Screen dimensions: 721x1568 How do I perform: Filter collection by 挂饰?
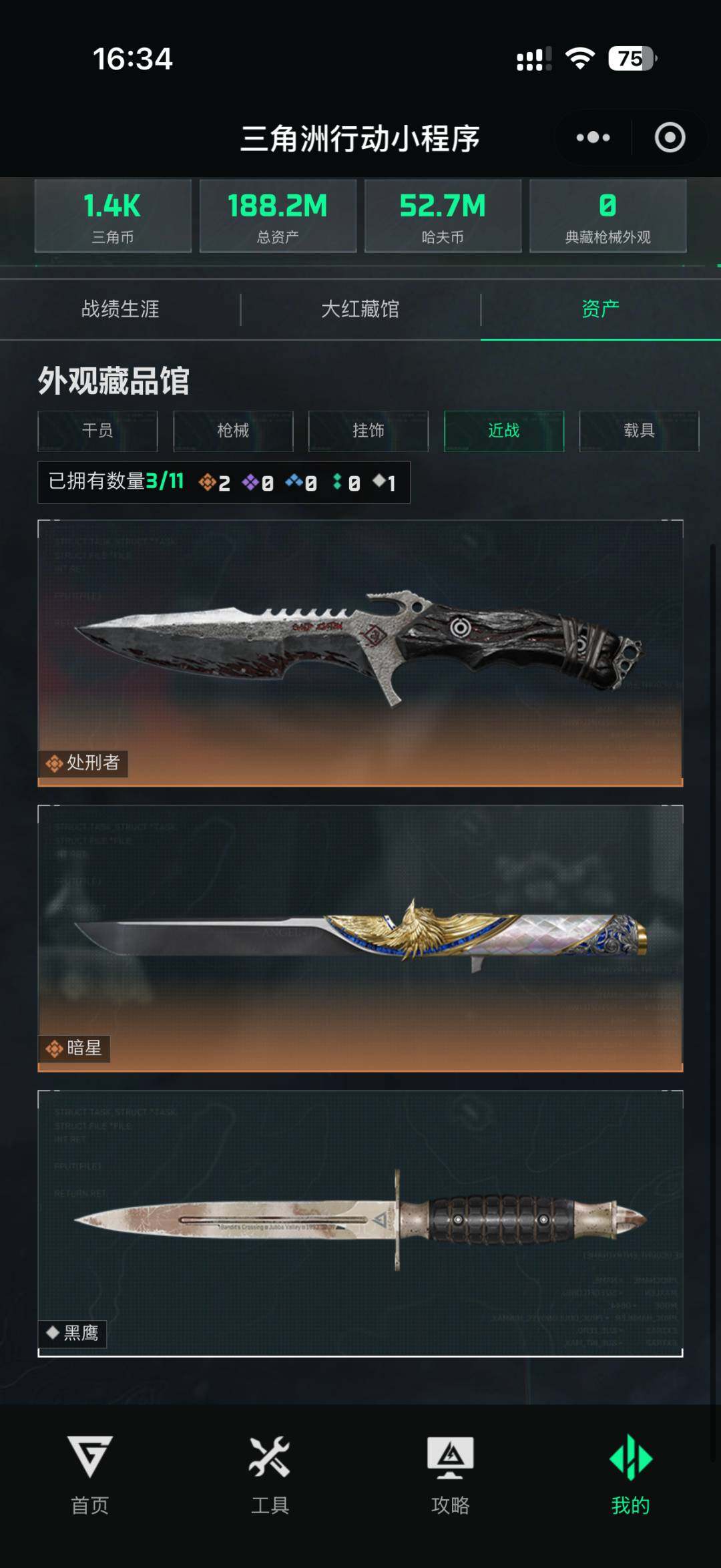pos(369,431)
